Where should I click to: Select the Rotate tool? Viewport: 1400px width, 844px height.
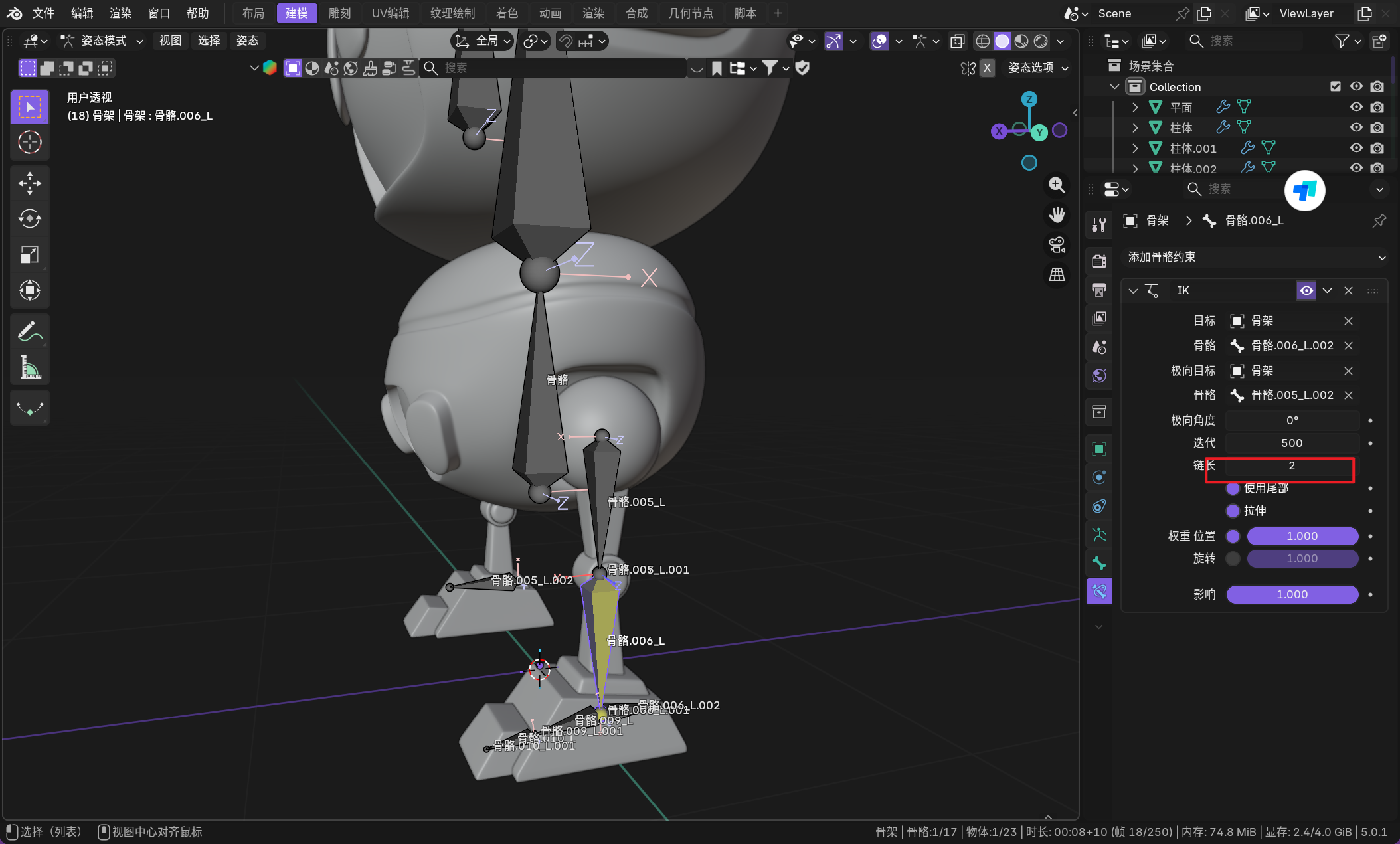29,218
